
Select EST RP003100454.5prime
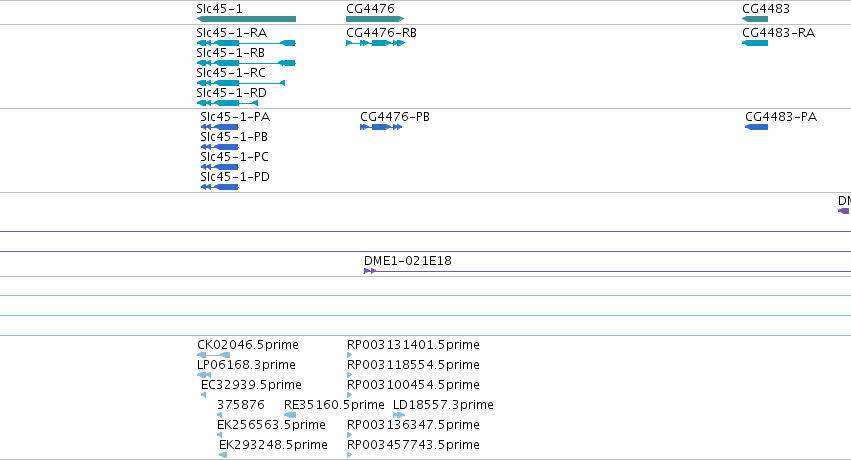tap(350, 395)
